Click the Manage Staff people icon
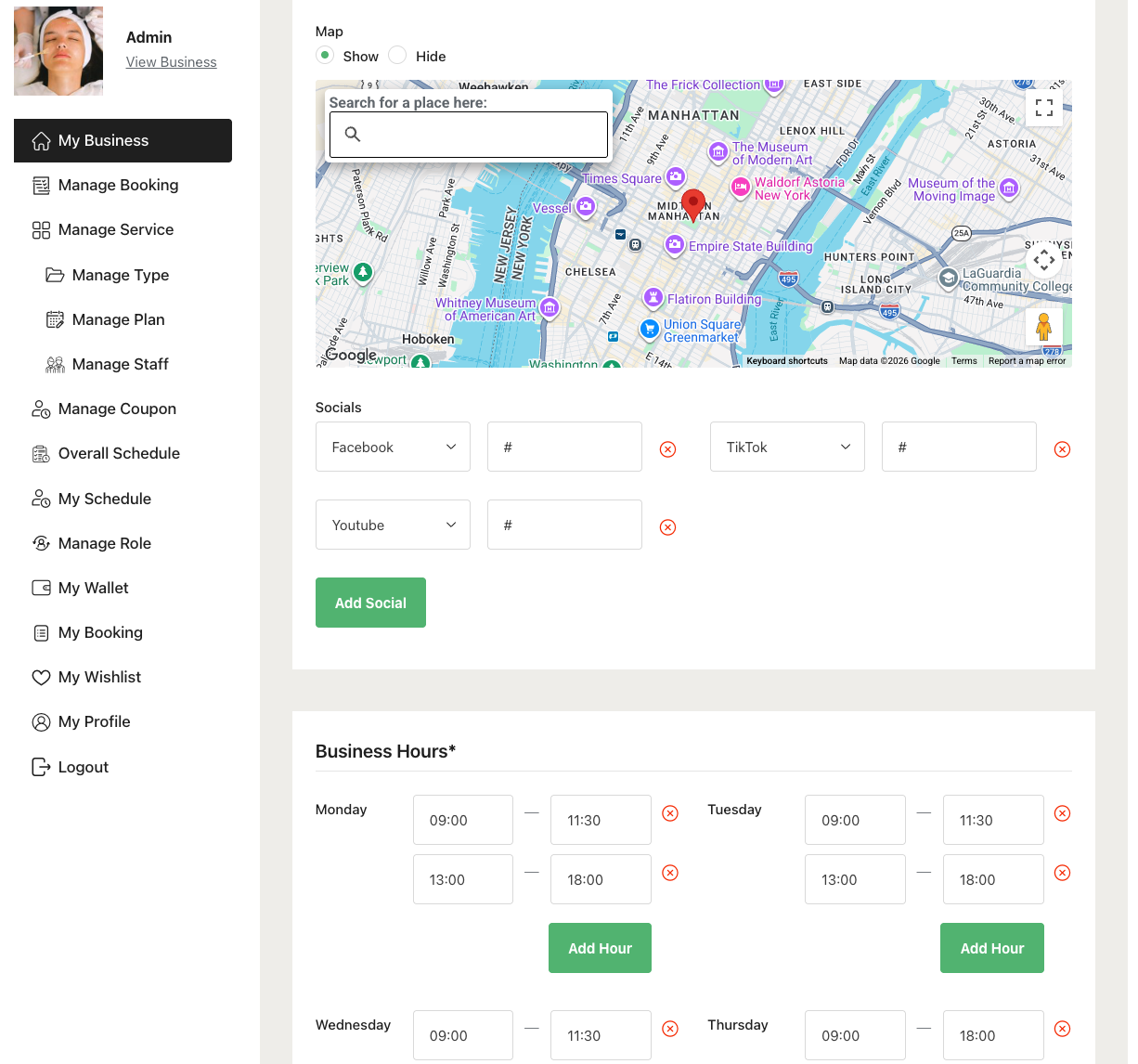 pos(55,364)
